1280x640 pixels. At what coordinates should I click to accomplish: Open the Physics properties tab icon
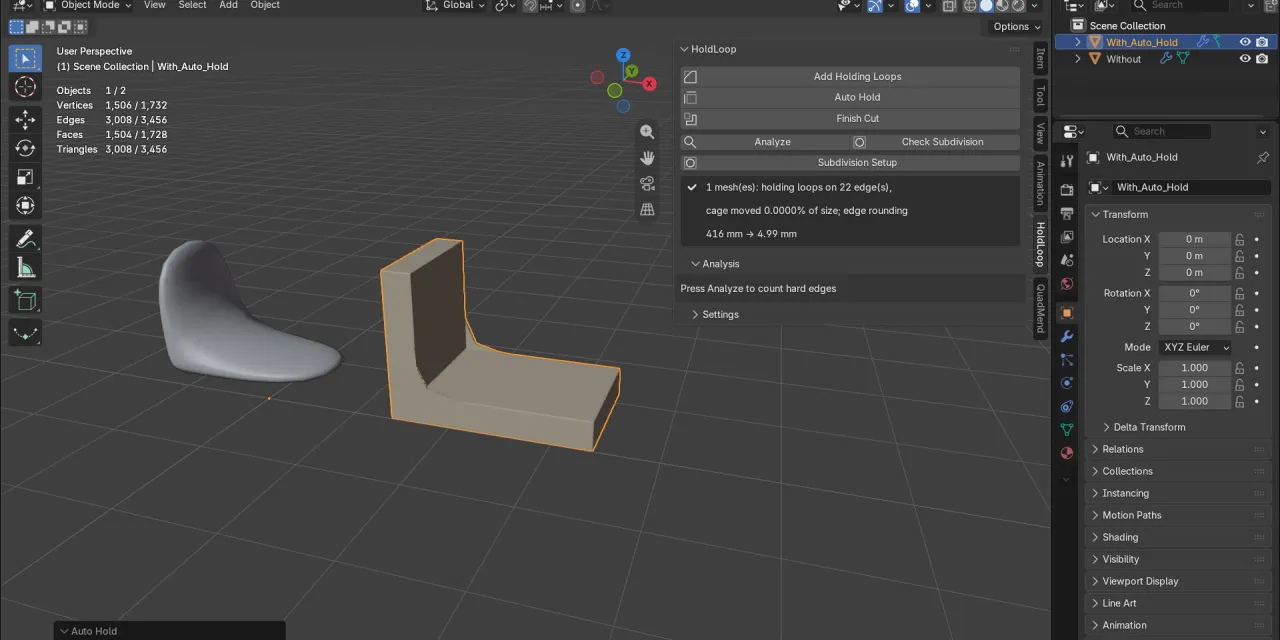tap(1067, 383)
